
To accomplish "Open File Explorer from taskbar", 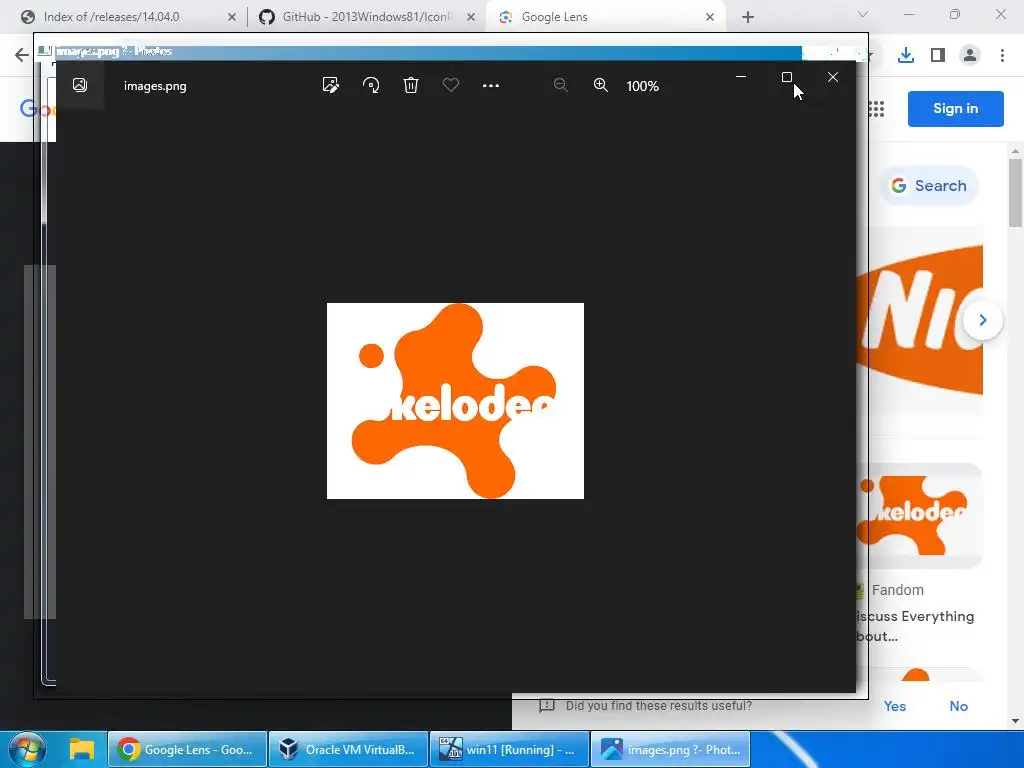I will (82, 749).
